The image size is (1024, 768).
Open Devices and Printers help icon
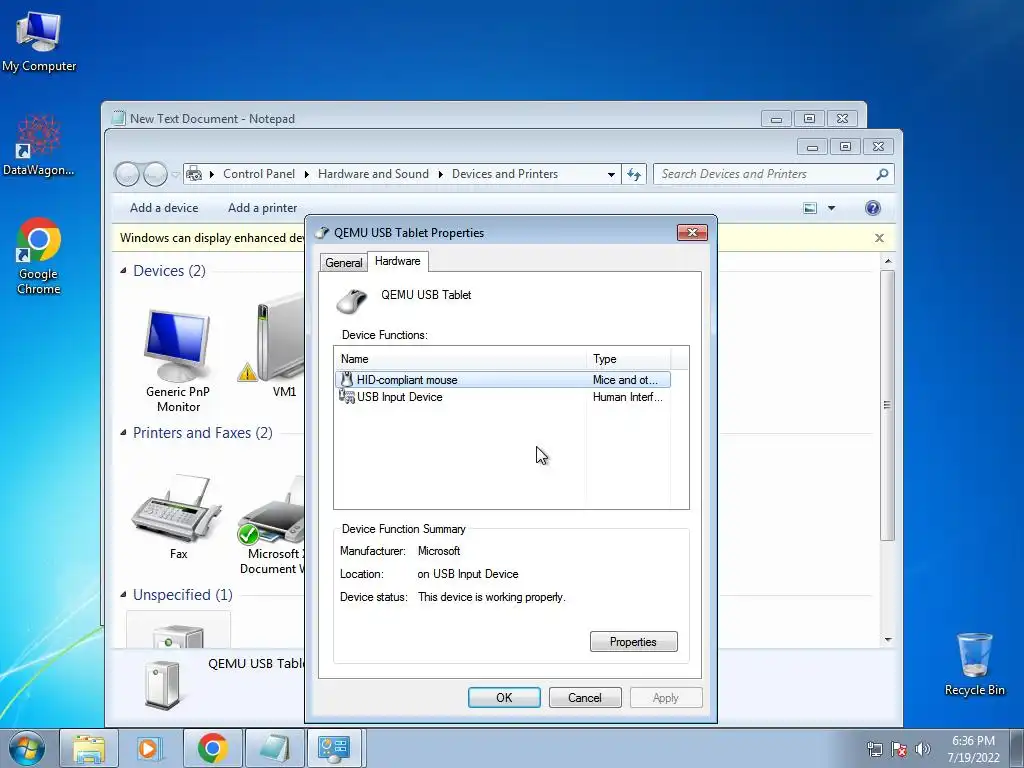[x=872, y=208]
